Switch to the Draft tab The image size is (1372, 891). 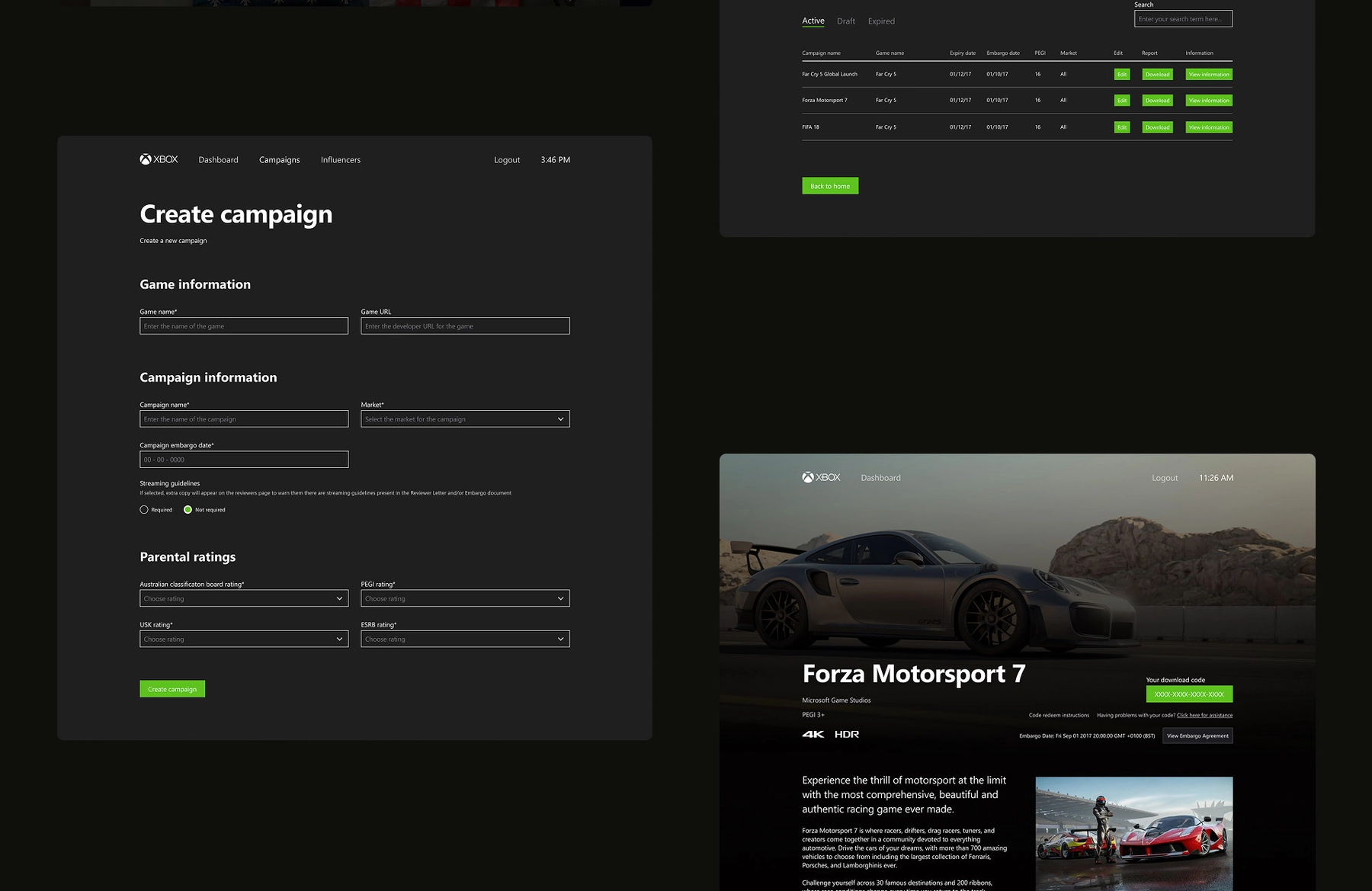pos(846,21)
